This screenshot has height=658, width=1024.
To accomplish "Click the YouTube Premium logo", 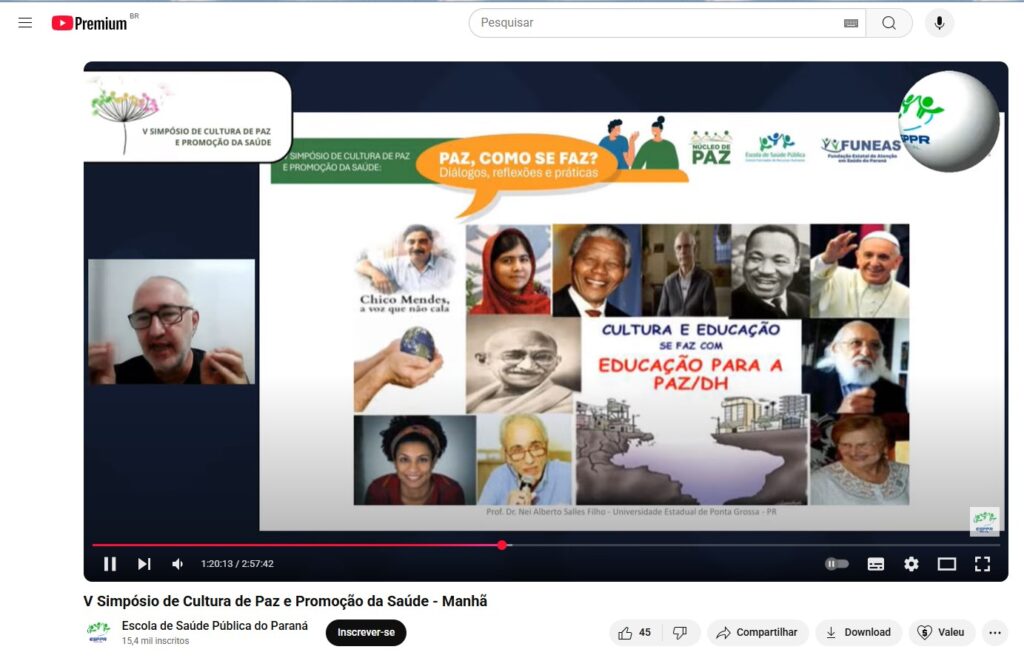I will click(90, 23).
